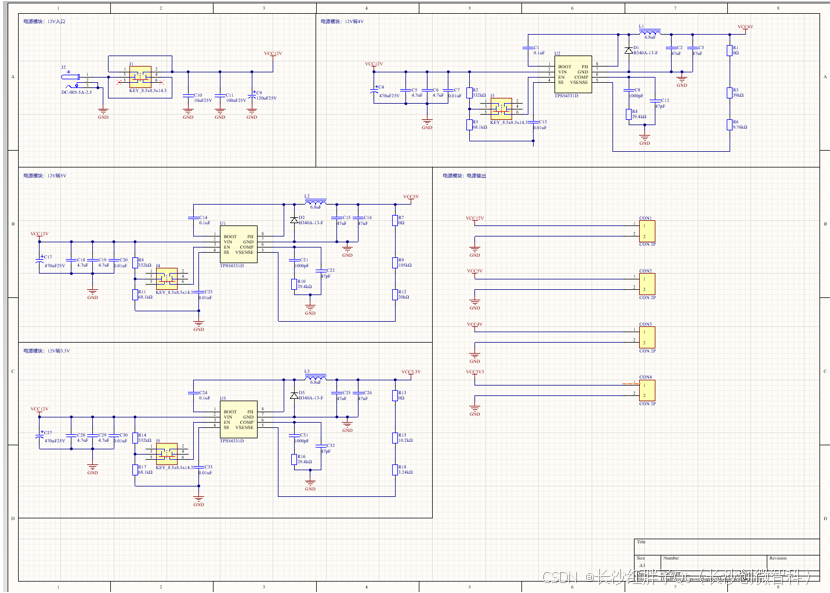Click the VCC4V net label top right
This screenshot has height=593, width=830.
(745, 28)
